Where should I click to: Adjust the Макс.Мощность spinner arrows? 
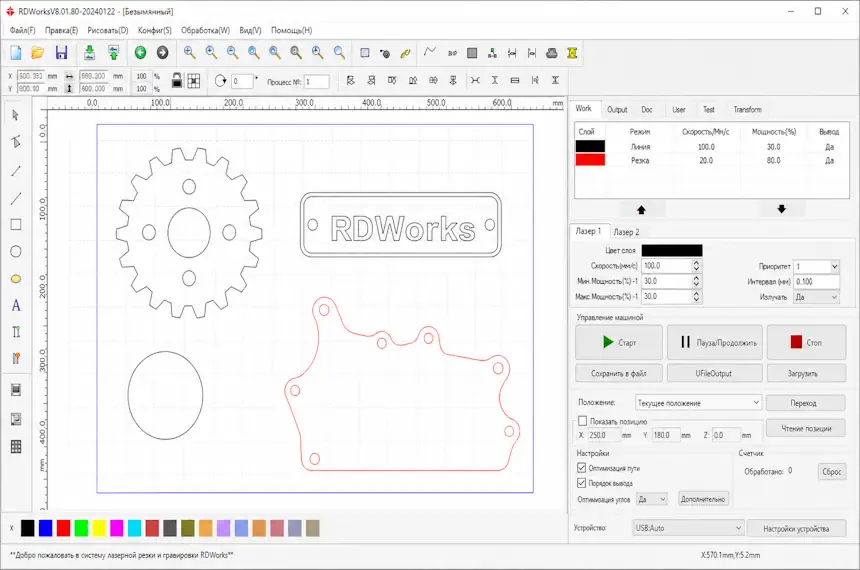(x=696, y=296)
